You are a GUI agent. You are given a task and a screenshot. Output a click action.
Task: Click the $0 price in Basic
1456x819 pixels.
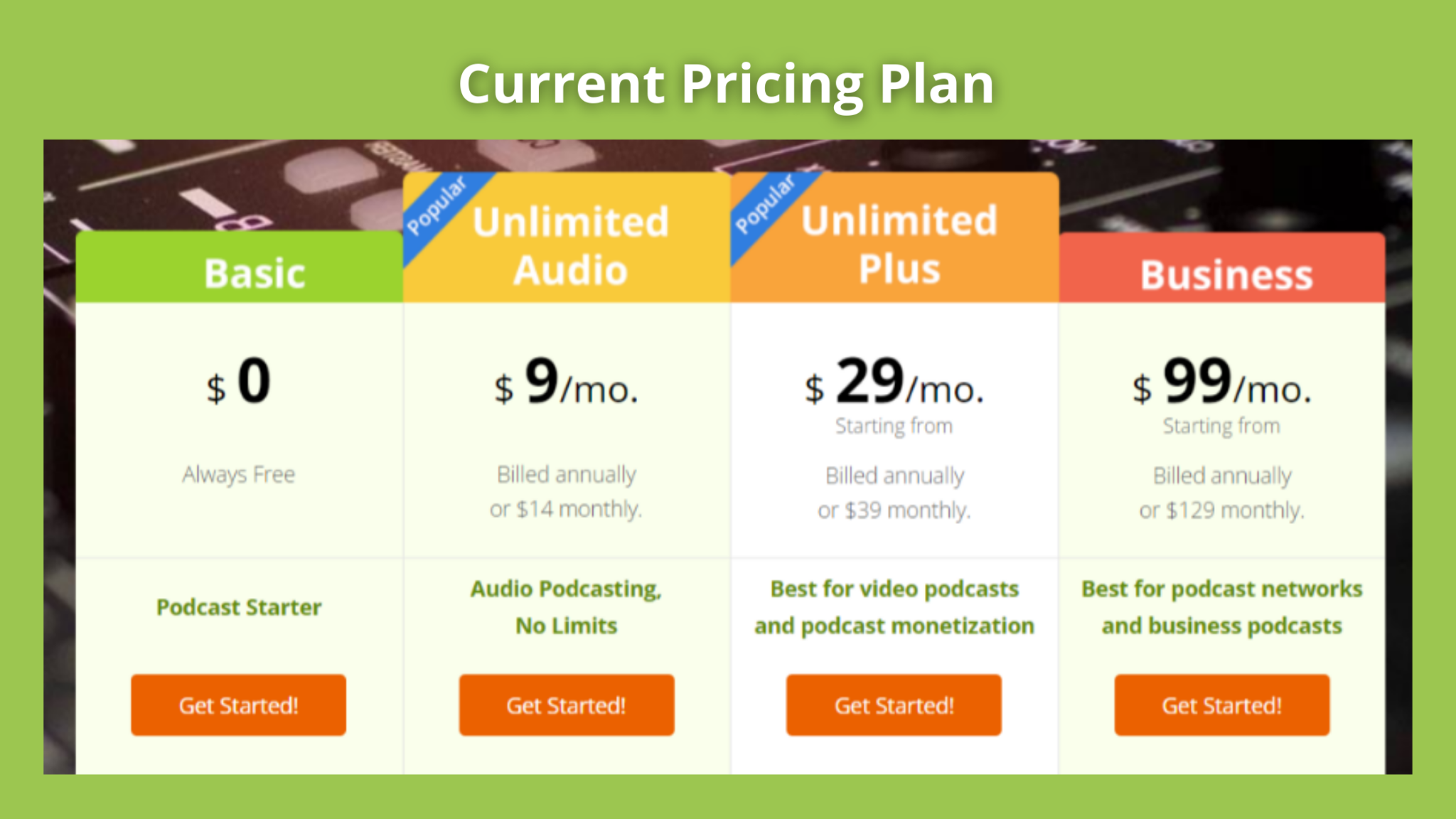coord(239,382)
